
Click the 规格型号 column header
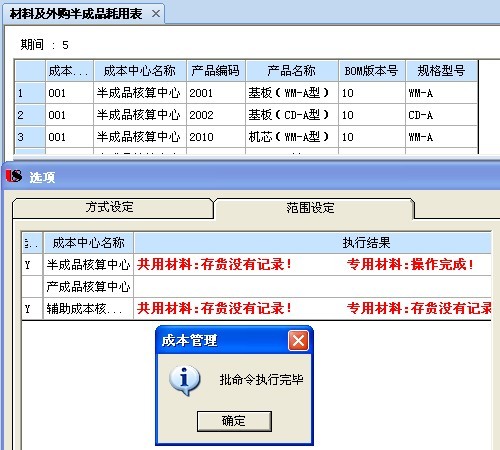[442, 71]
